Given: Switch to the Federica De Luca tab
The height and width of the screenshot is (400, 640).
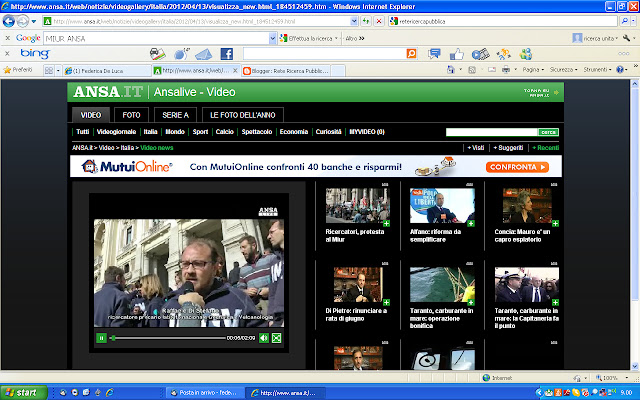Looking at the screenshot, I should pos(108,71).
